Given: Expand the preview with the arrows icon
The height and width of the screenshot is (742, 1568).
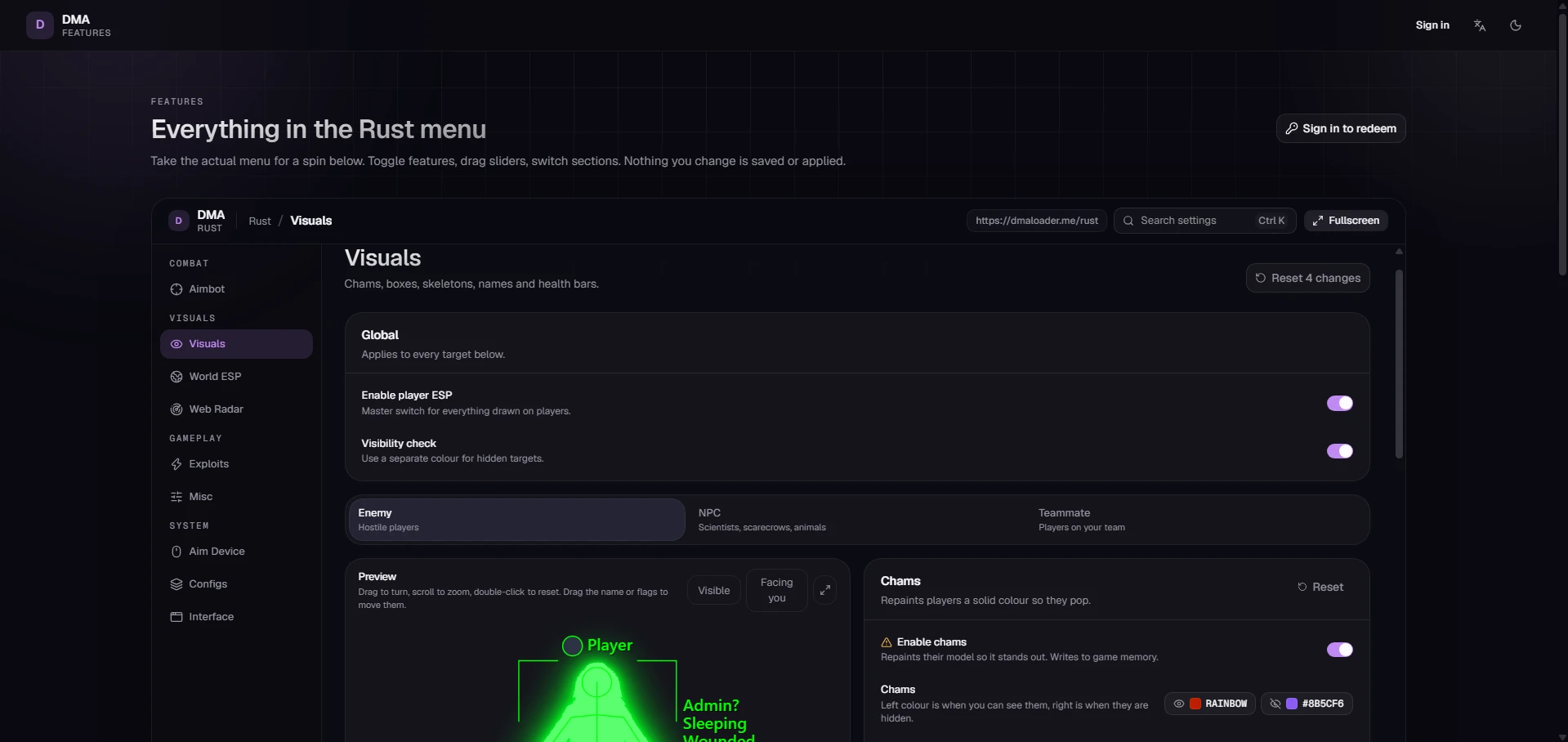Looking at the screenshot, I should 825,590.
